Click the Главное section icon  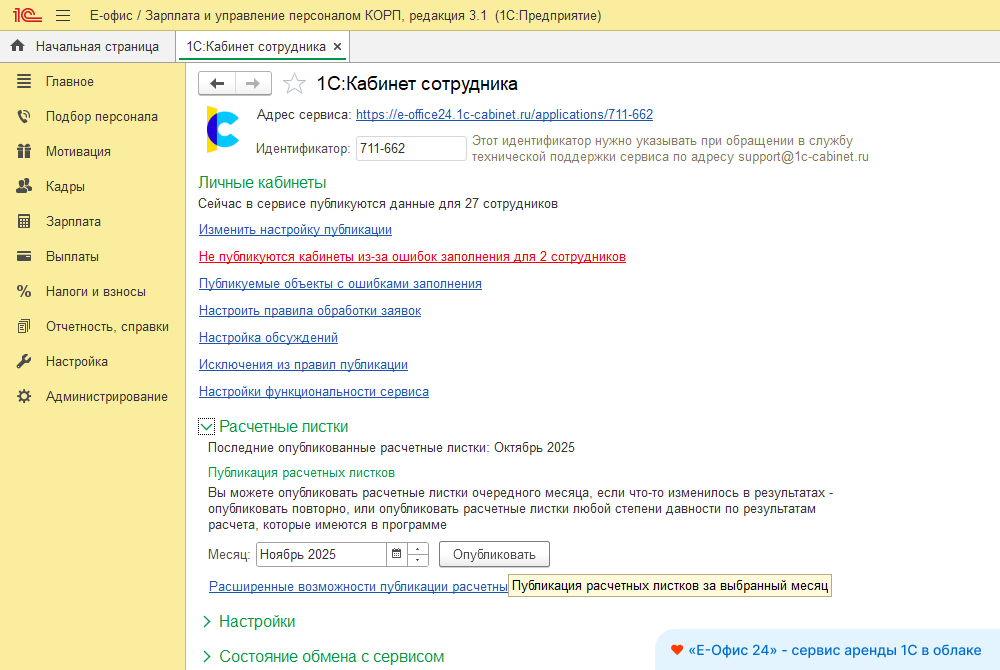tap(24, 81)
